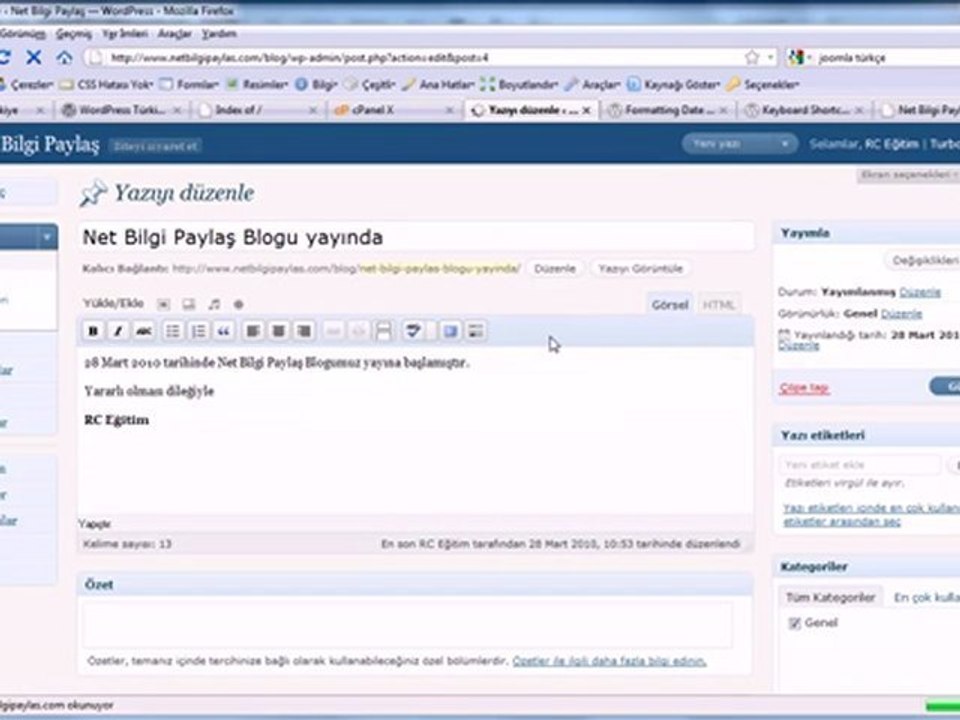This screenshot has width=960, height=720.
Task: Insert ordered numbered list
Action: coord(198,331)
